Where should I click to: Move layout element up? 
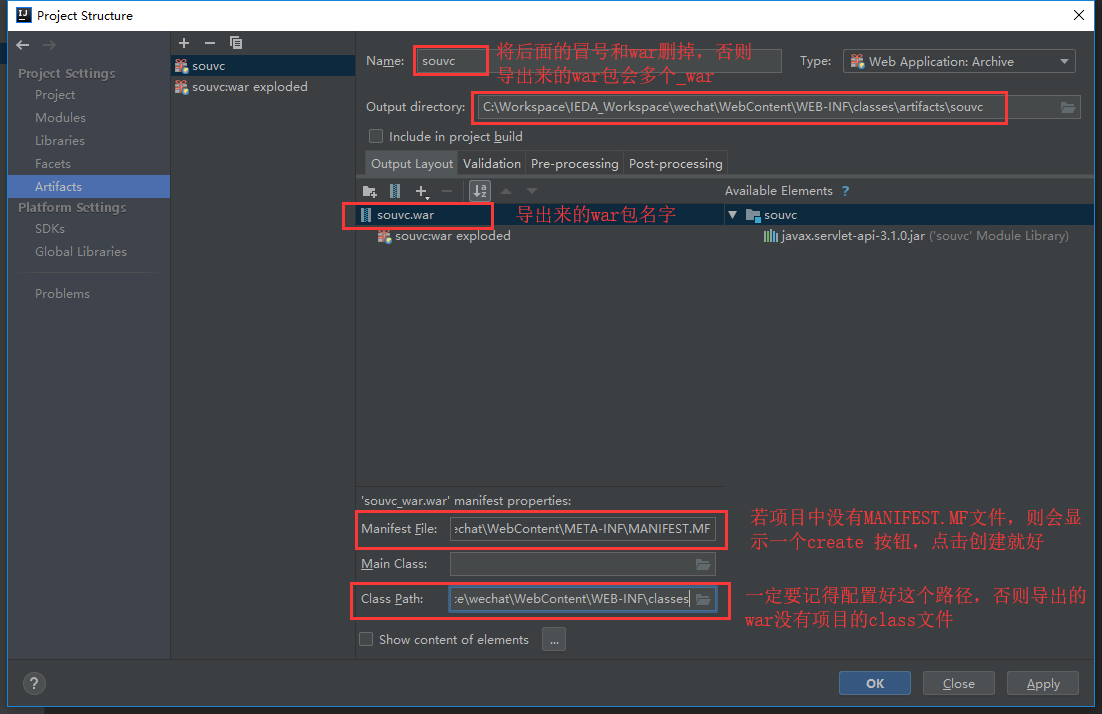point(506,190)
